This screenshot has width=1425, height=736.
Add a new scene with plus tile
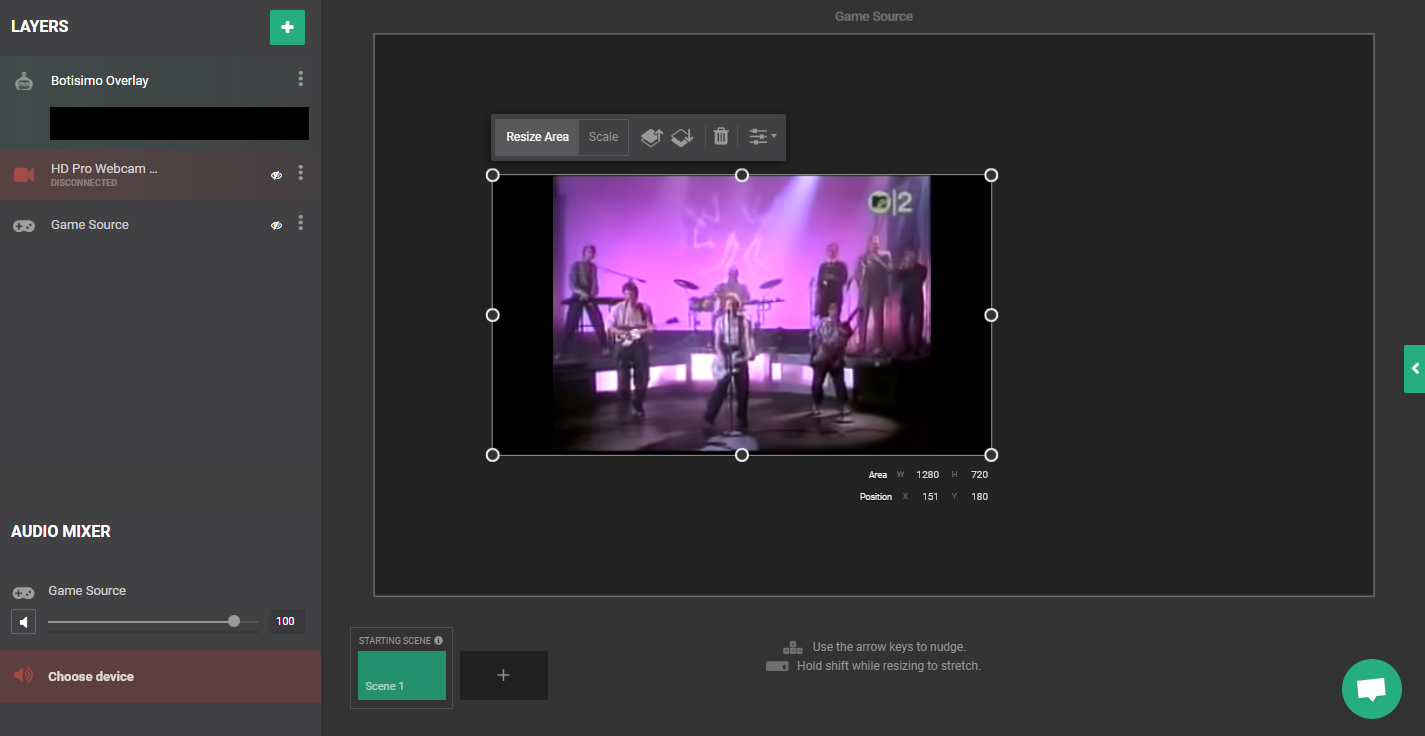coord(504,675)
